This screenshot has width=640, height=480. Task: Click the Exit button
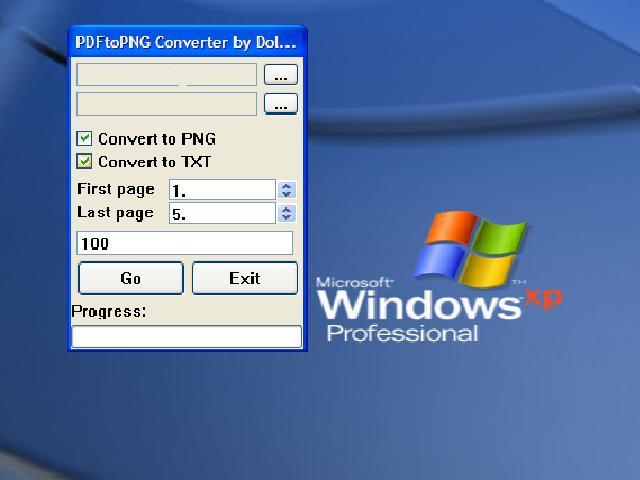[x=244, y=278]
